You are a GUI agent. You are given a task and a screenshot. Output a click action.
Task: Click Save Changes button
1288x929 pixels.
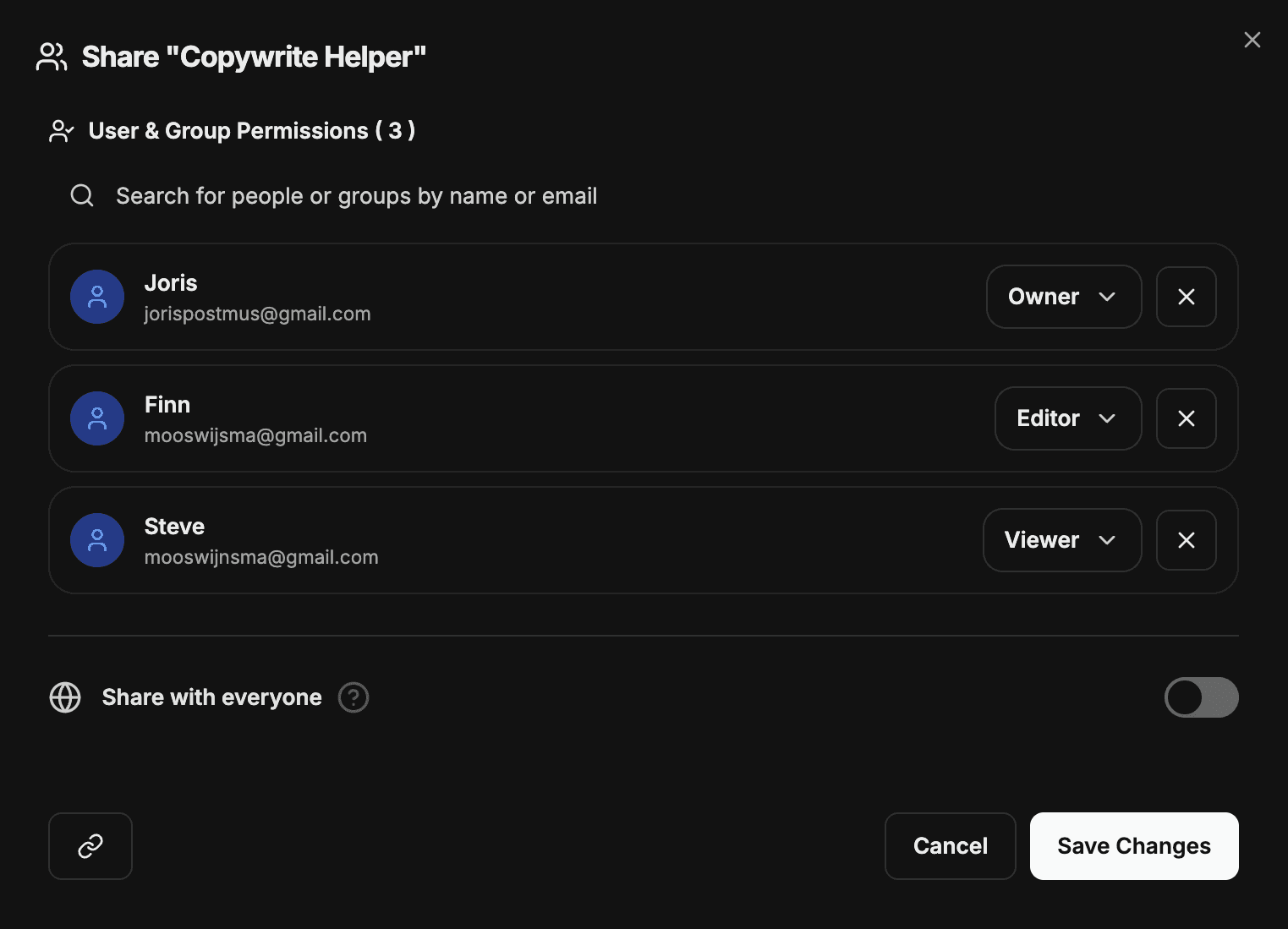tap(1134, 846)
